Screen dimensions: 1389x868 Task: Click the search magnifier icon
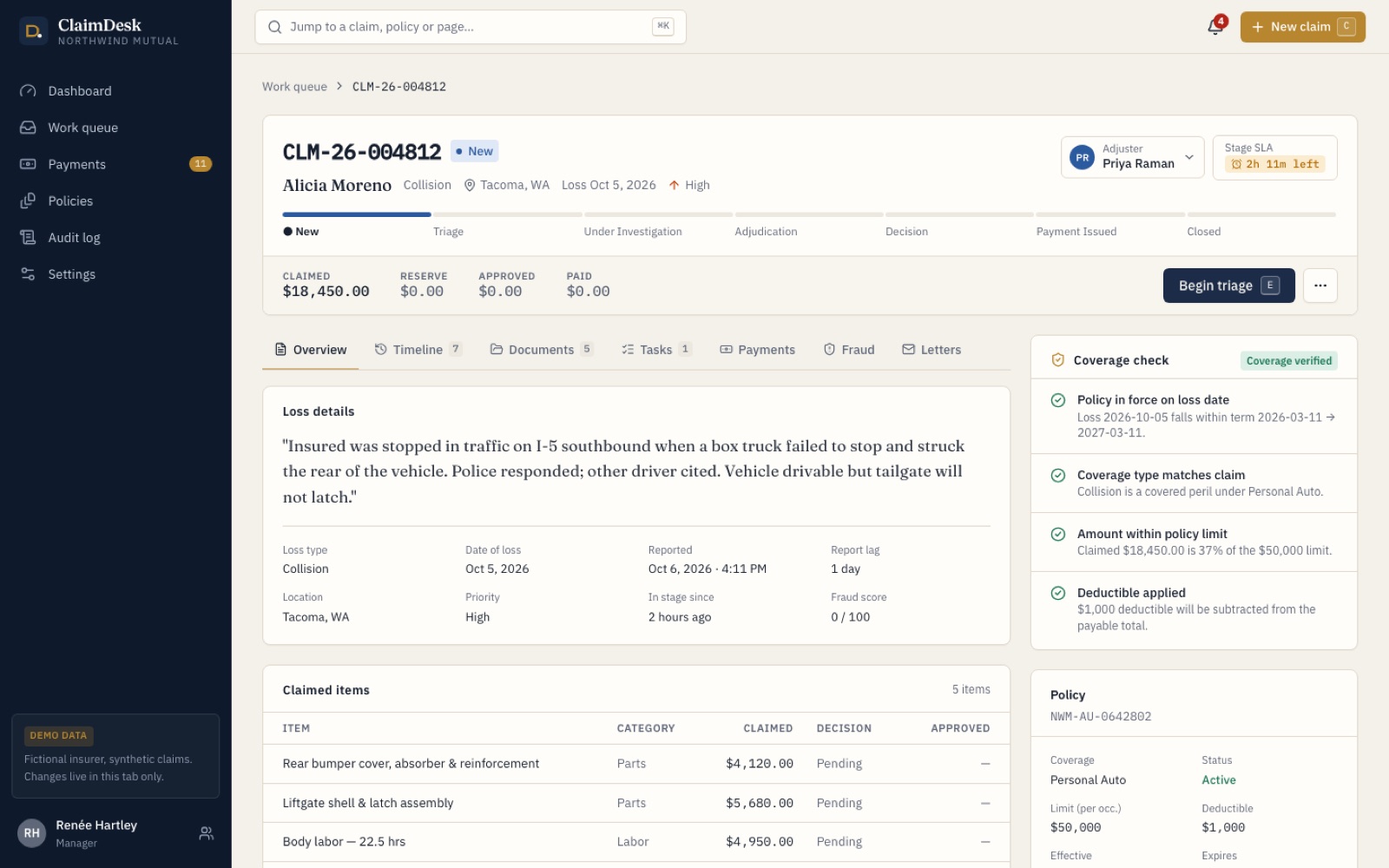[x=274, y=27]
